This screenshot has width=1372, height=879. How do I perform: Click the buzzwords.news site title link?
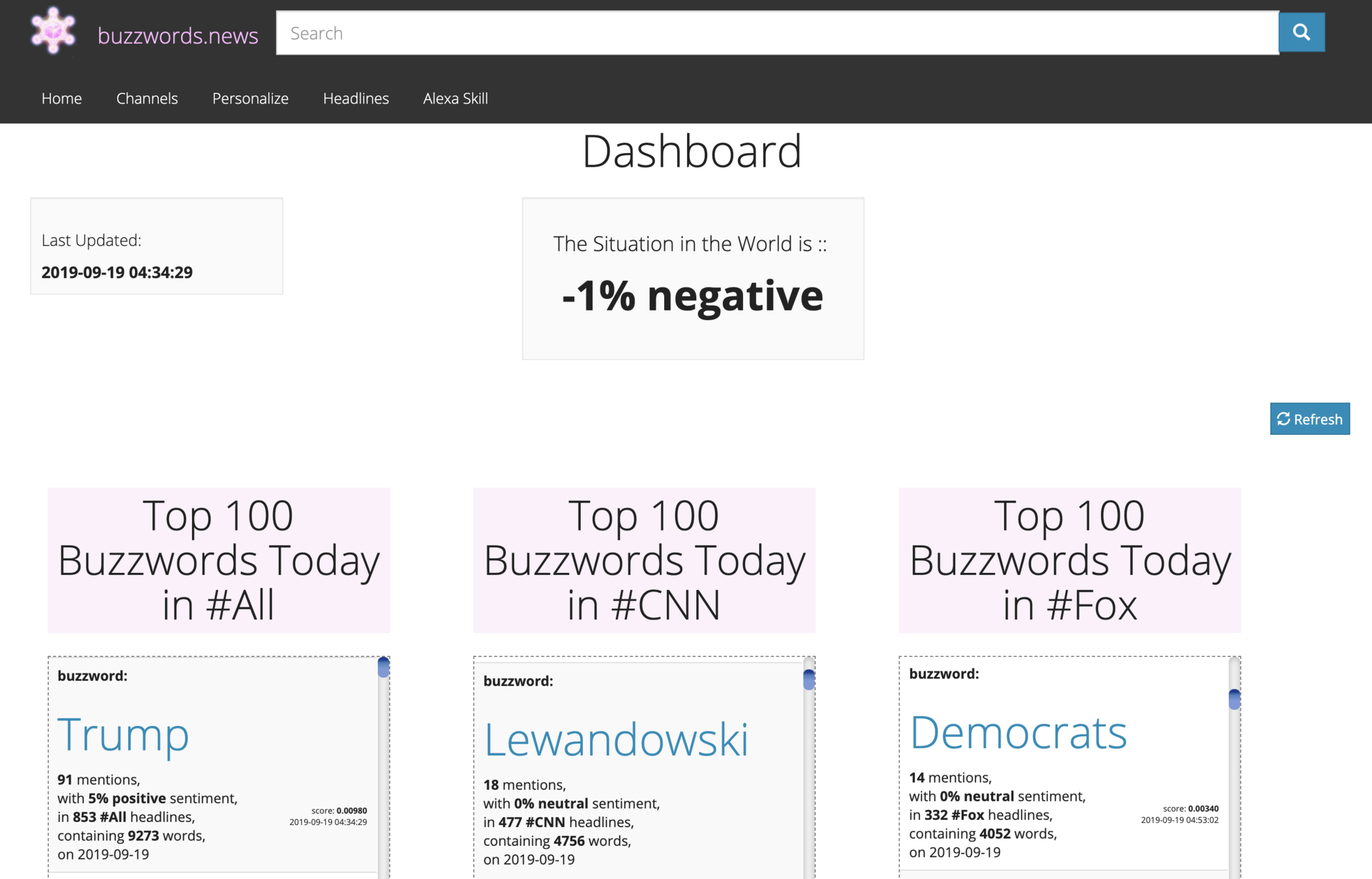pos(178,35)
